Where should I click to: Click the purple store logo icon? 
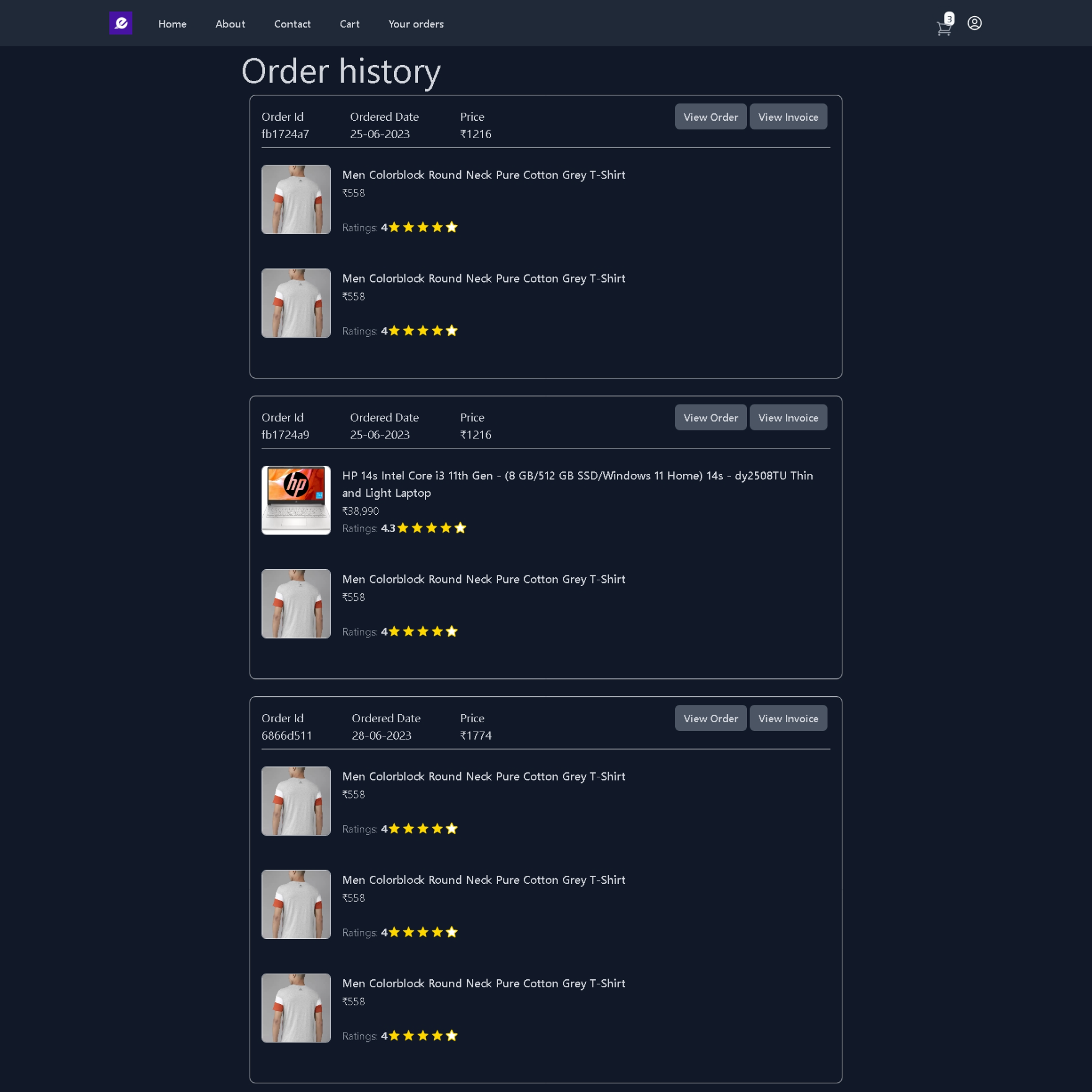121,23
